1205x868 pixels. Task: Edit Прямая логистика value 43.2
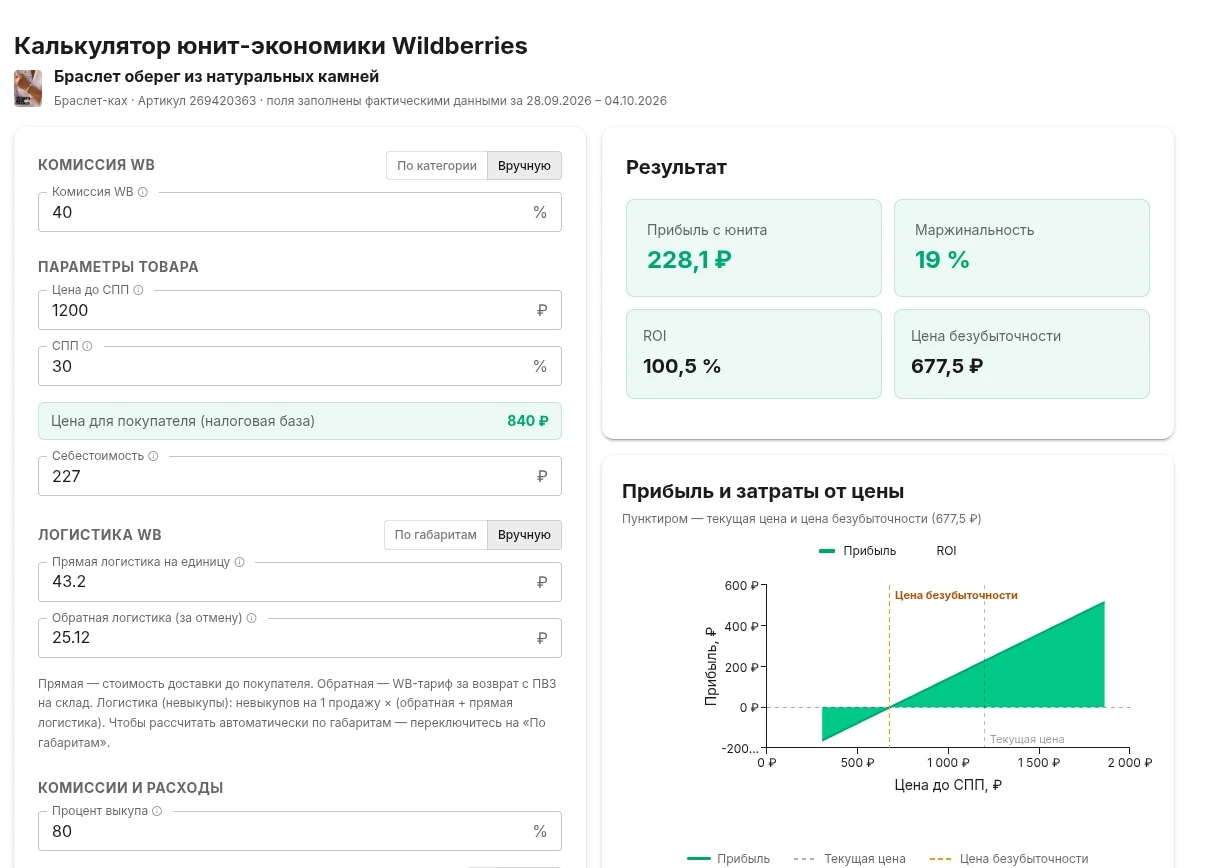(300, 582)
